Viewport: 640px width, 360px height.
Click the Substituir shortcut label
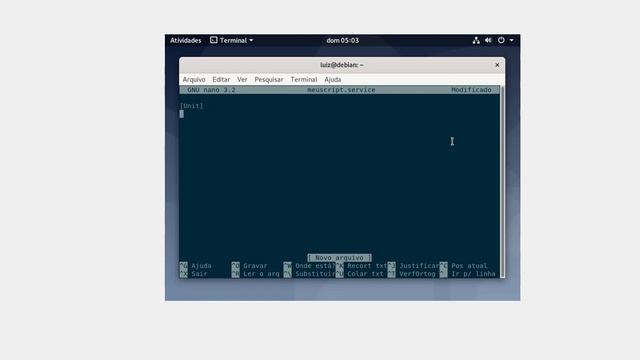315,274
